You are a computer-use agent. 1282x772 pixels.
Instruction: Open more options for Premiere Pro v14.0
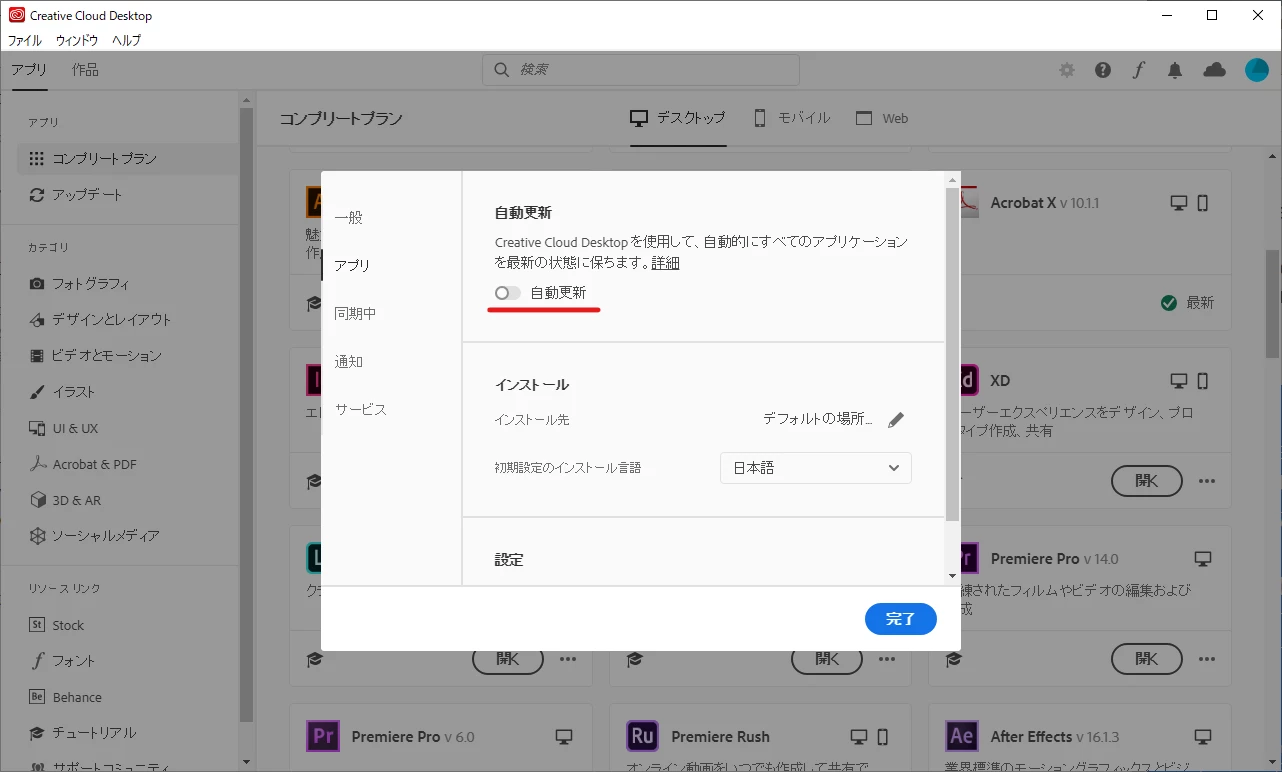1207,659
